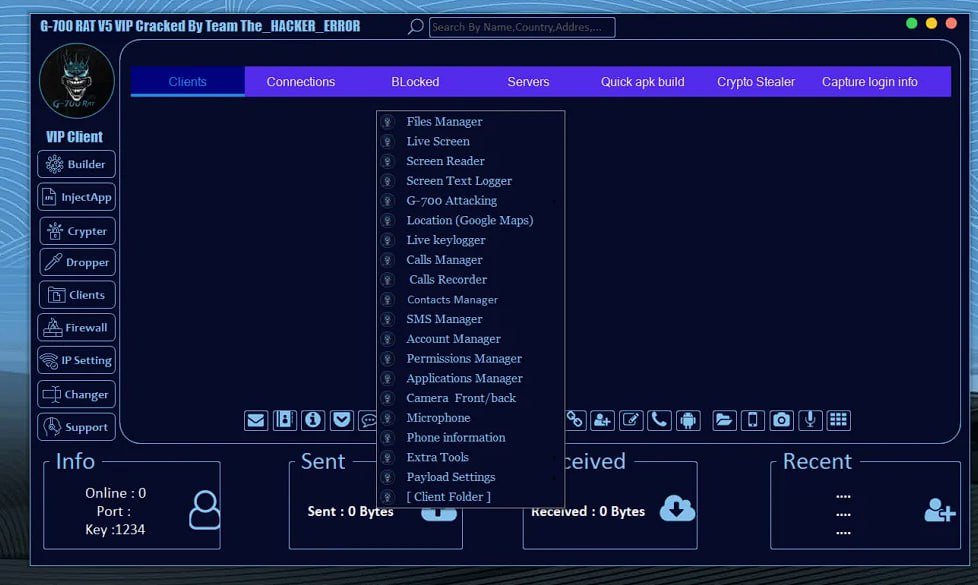This screenshot has width=978, height=585.
Task: Click the Android robot toolbar icon
Action: pos(688,420)
